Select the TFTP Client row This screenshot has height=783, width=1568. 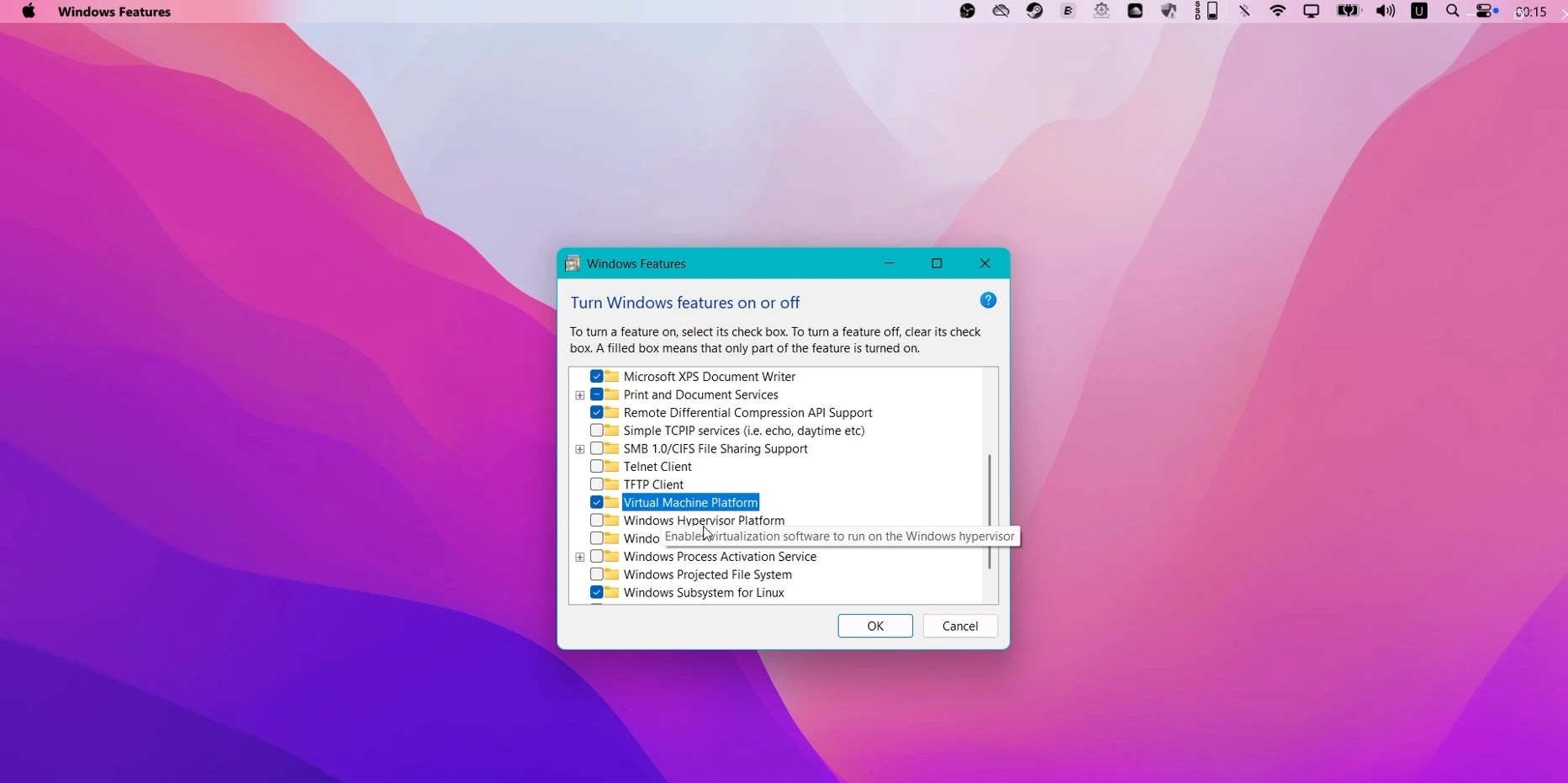click(653, 484)
